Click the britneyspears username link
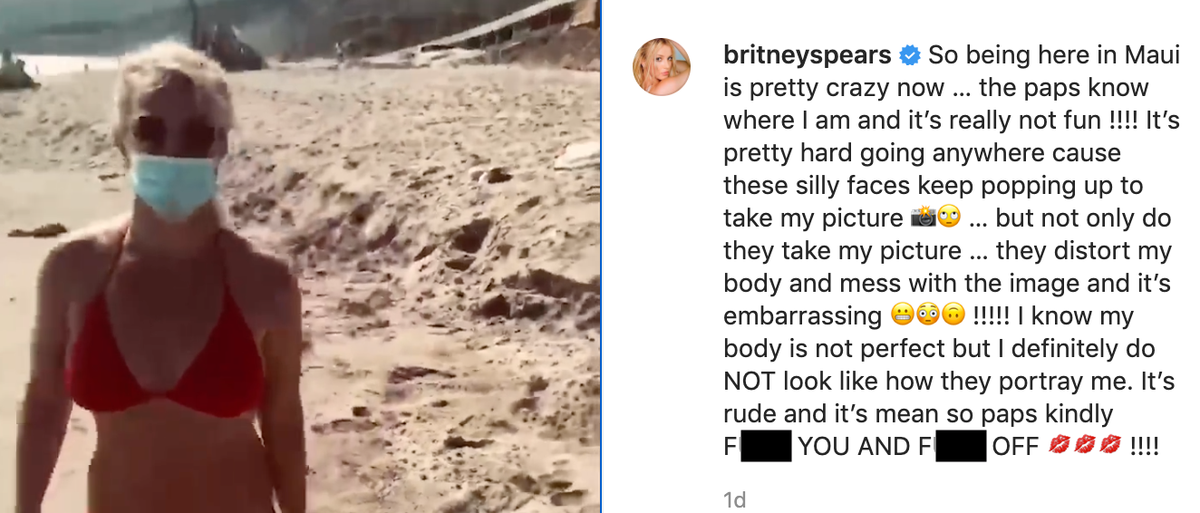 [807, 56]
